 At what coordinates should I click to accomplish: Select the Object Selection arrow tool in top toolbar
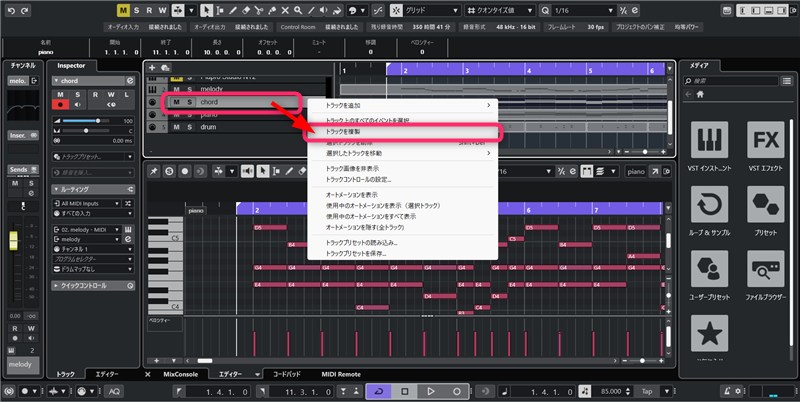207,10
